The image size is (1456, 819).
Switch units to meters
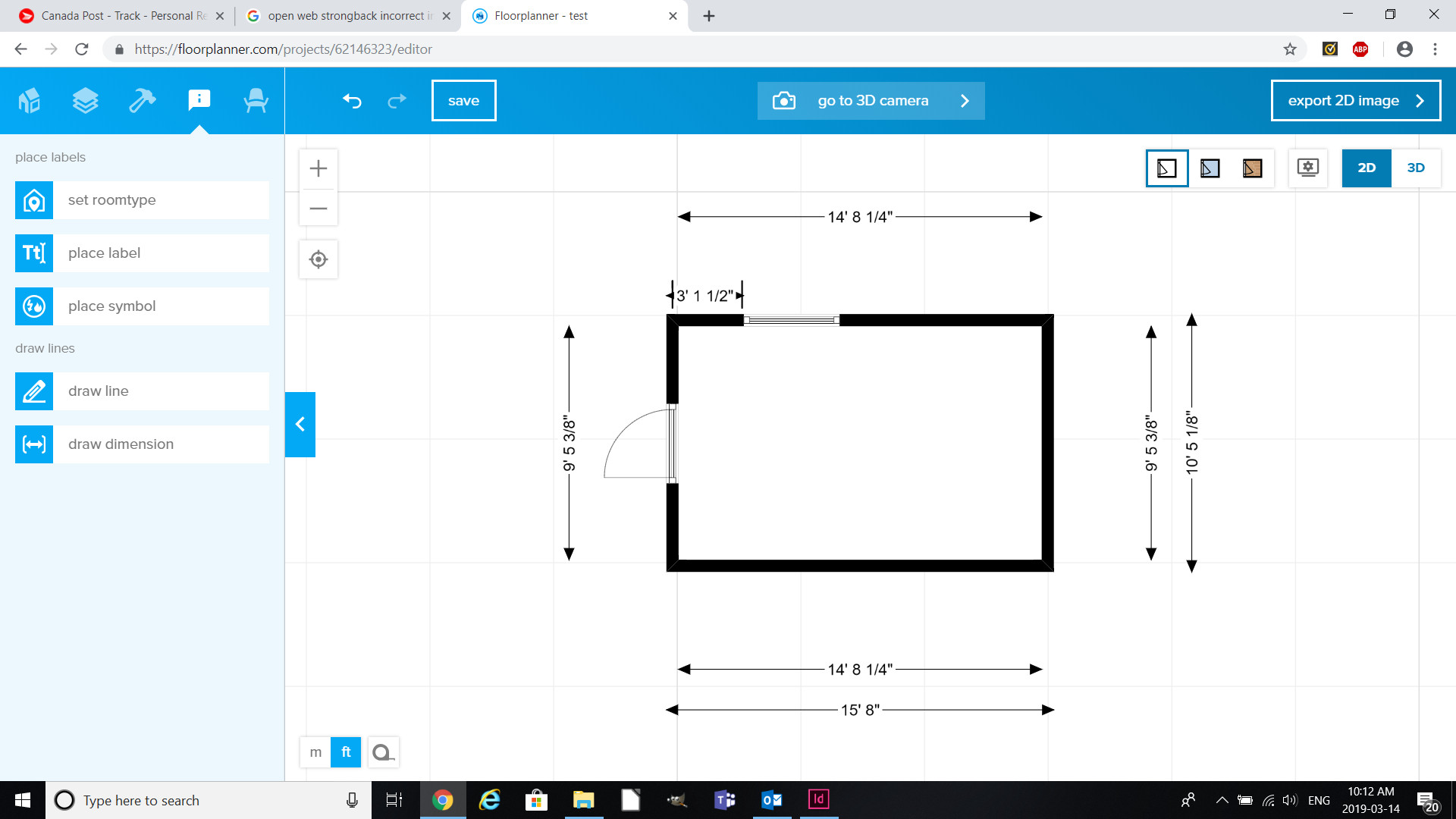[315, 752]
